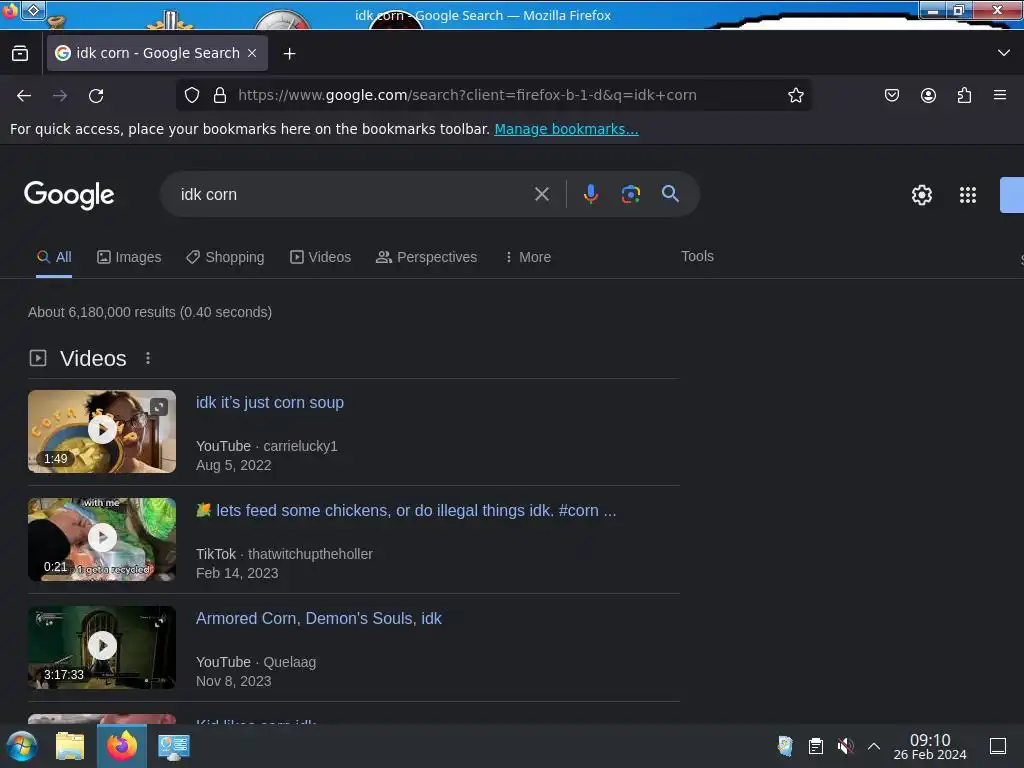Open the Manage bookmarks link

tap(566, 129)
